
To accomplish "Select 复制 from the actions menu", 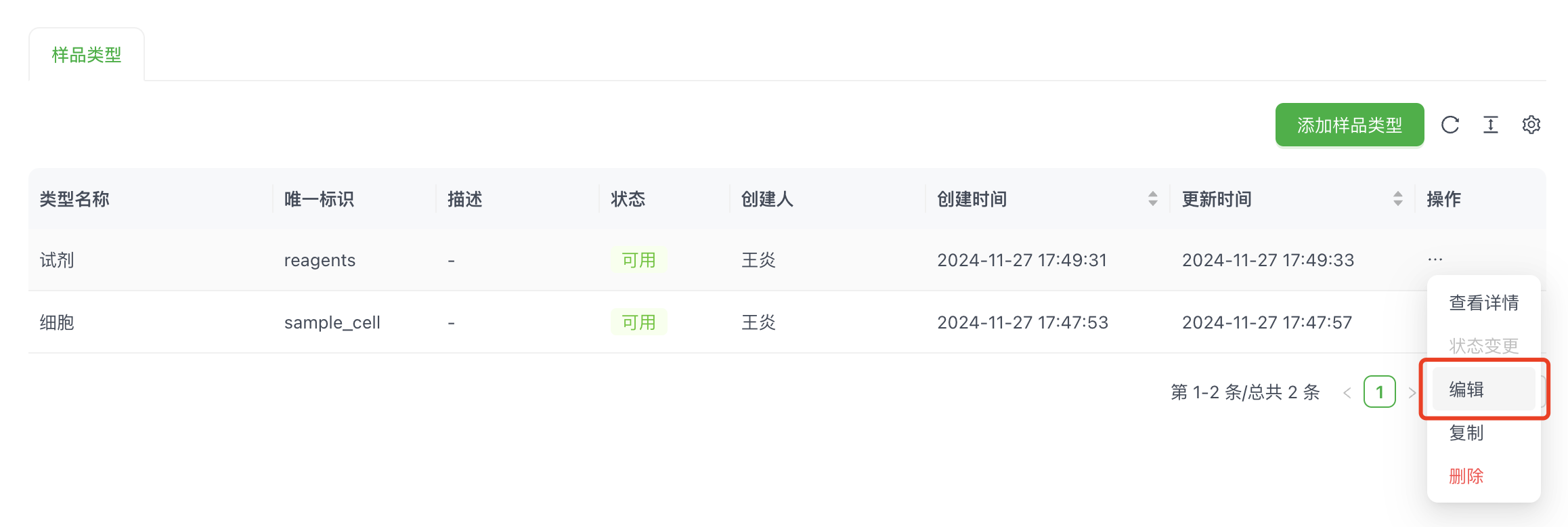I will 1466,433.
